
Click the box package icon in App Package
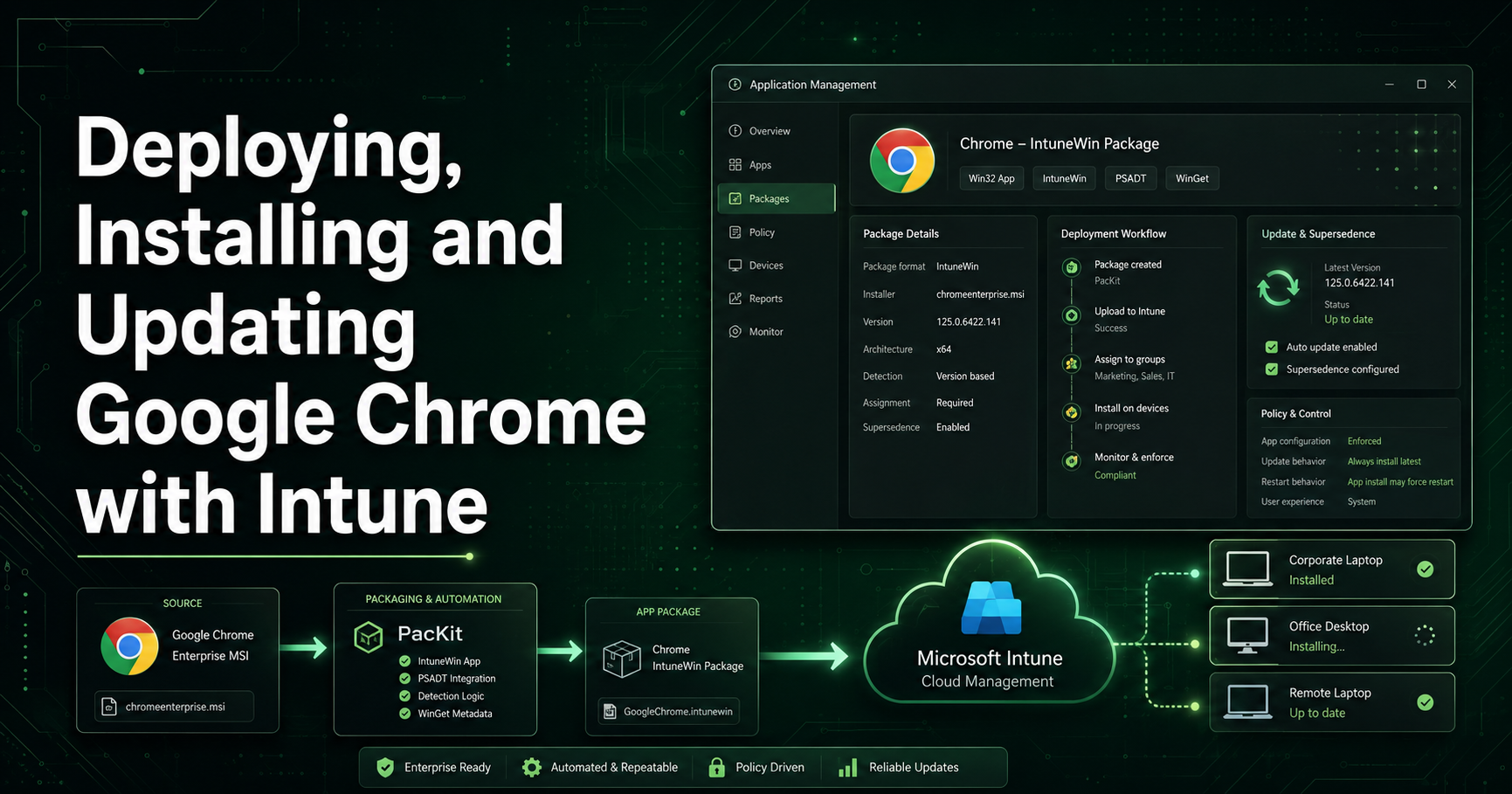(x=622, y=659)
